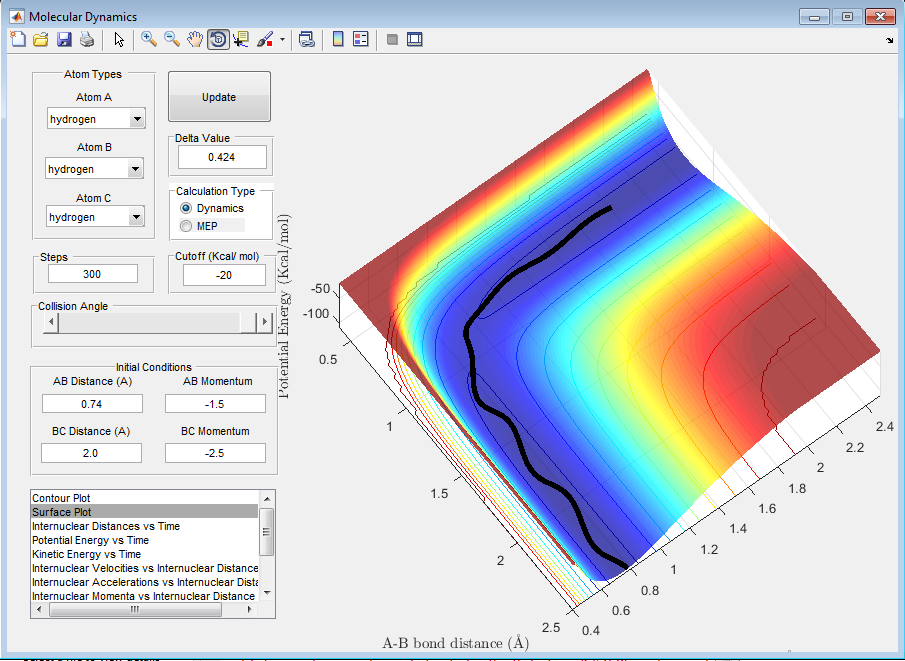Click the New Figure toolbar icon
905x661 pixels.
[17, 40]
